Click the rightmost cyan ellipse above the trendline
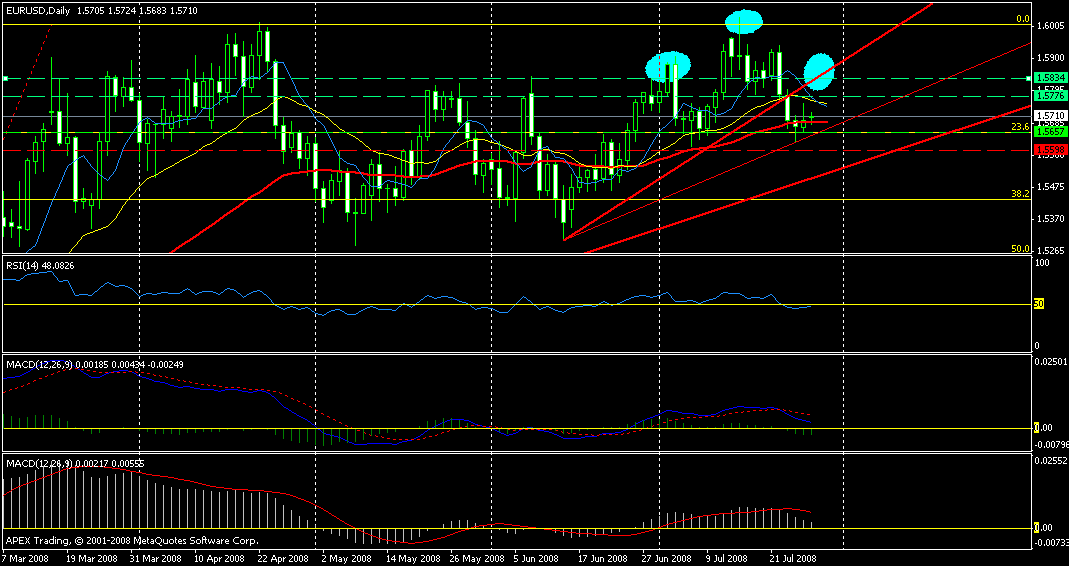The height and width of the screenshot is (566, 1069). [x=819, y=72]
